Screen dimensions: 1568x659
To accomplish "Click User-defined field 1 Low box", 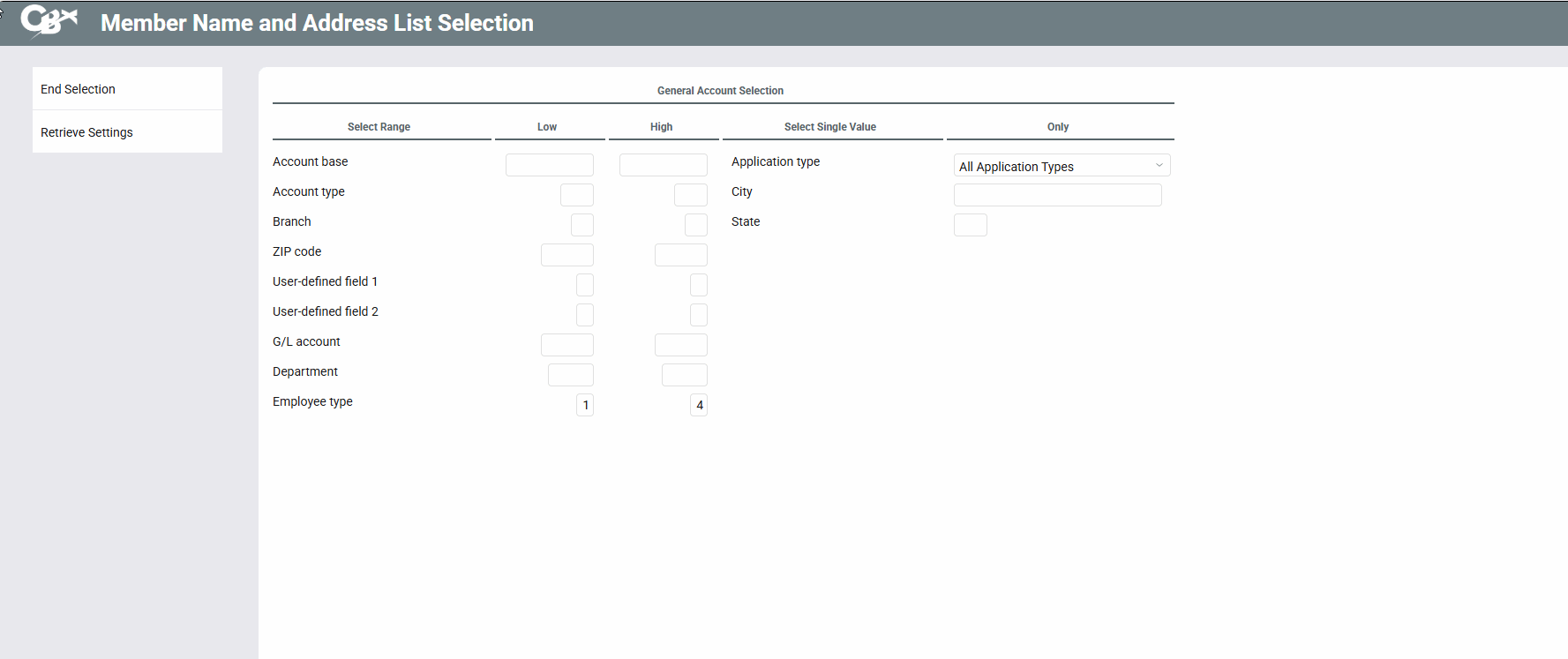I will [584, 285].
